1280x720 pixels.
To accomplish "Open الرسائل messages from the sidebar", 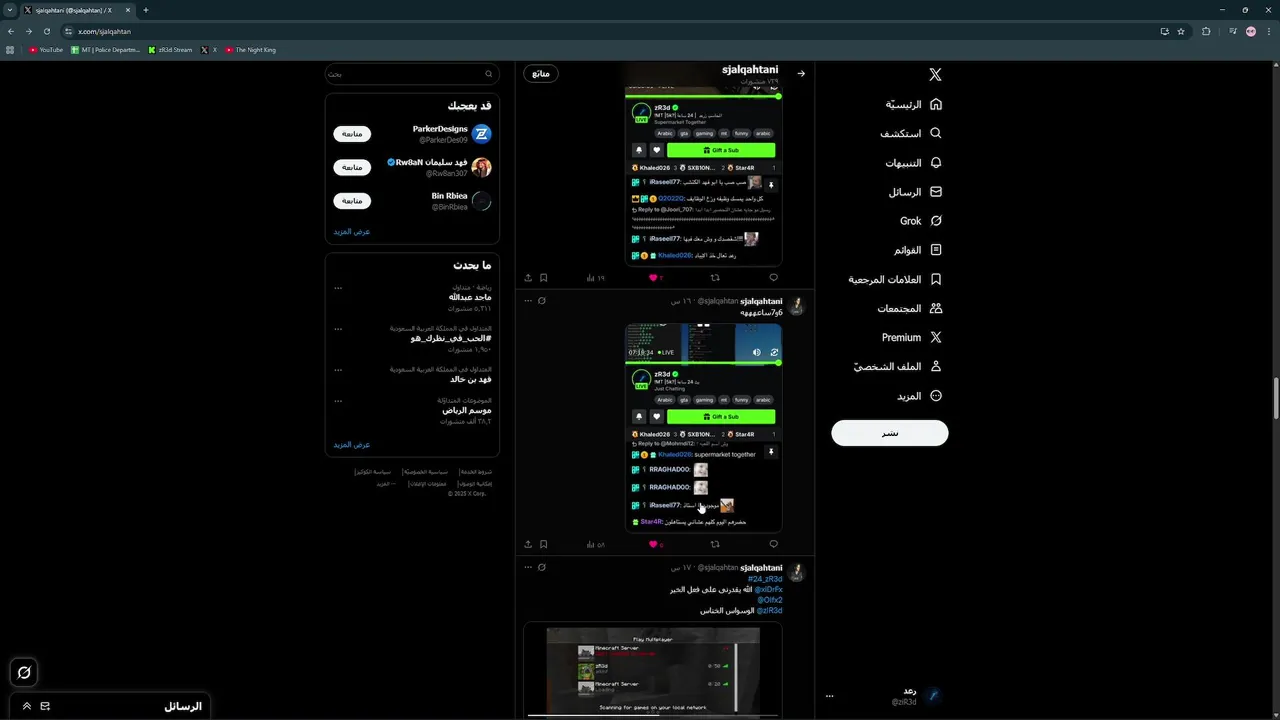I will 915,191.
